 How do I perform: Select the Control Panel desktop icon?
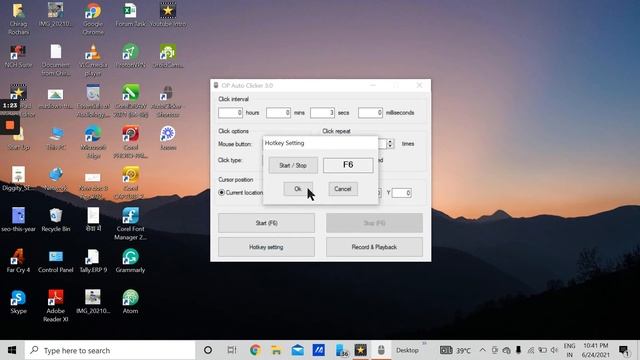tap(56, 260)
